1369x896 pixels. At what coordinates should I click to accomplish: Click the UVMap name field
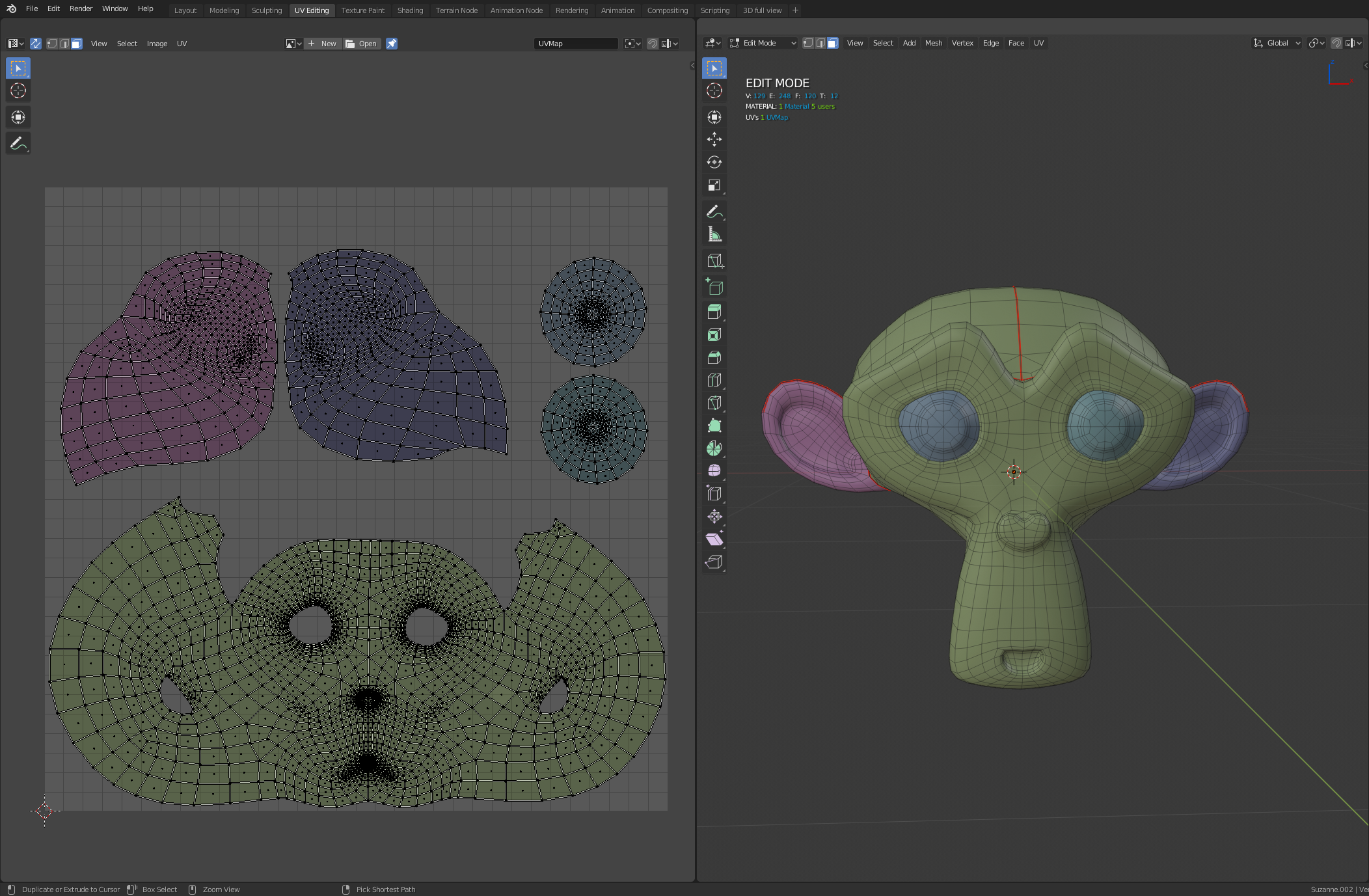(x=576, y=44)
